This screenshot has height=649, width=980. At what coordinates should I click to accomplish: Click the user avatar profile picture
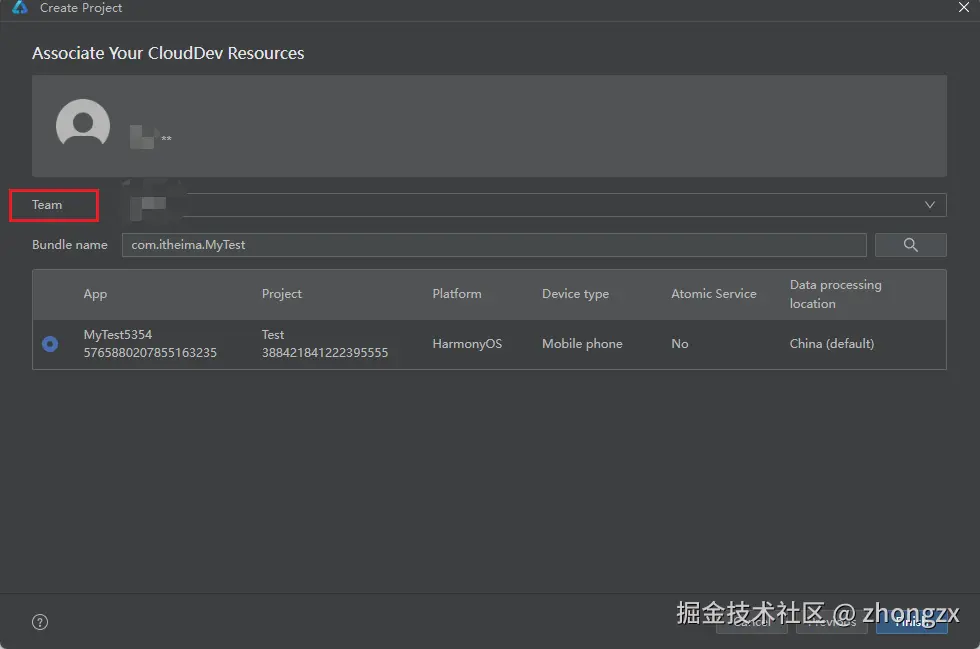[x=83, y=126]
